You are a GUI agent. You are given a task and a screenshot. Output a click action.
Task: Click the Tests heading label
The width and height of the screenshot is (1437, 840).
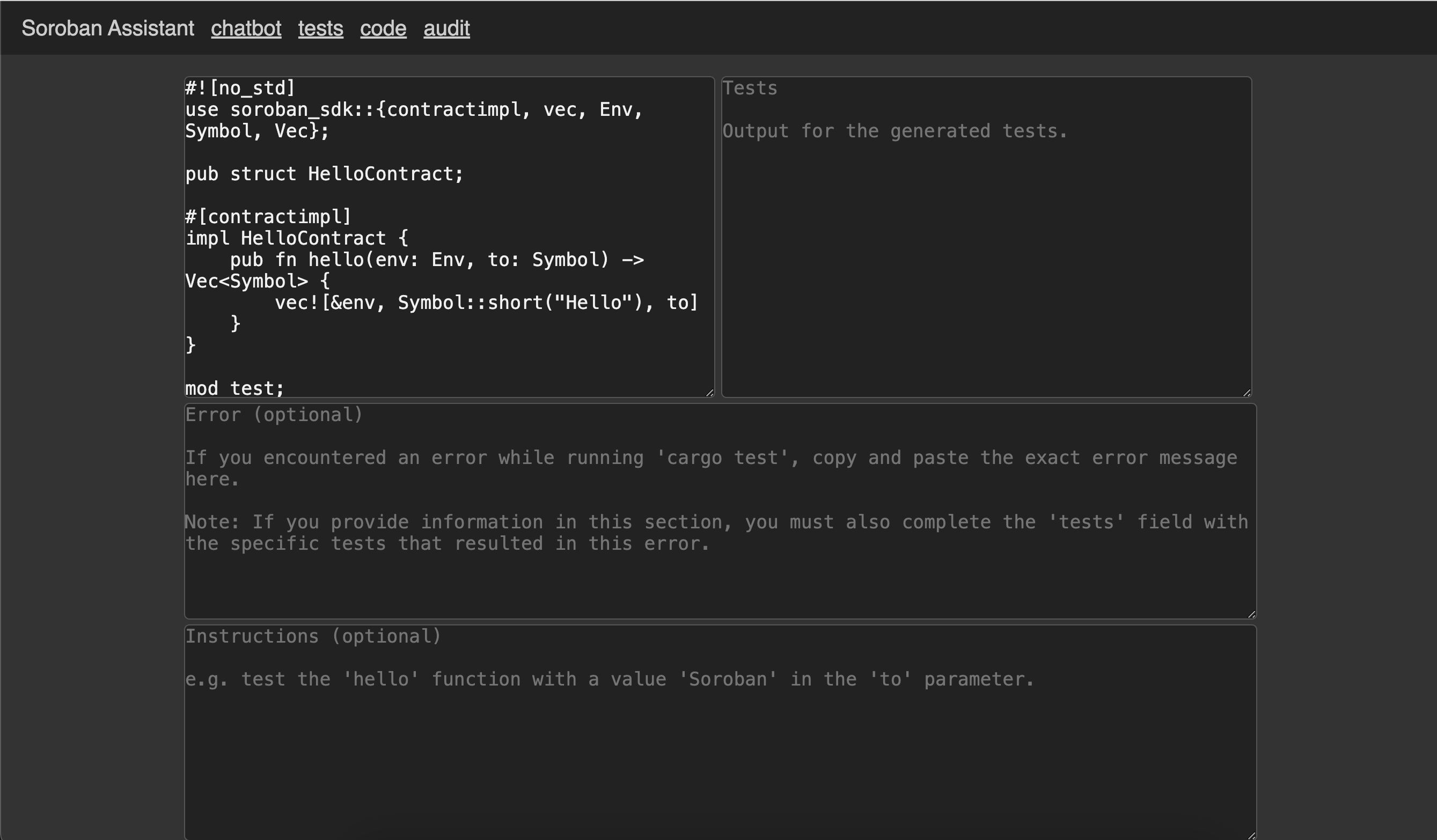pyautogui.click(x=750, y=88)
